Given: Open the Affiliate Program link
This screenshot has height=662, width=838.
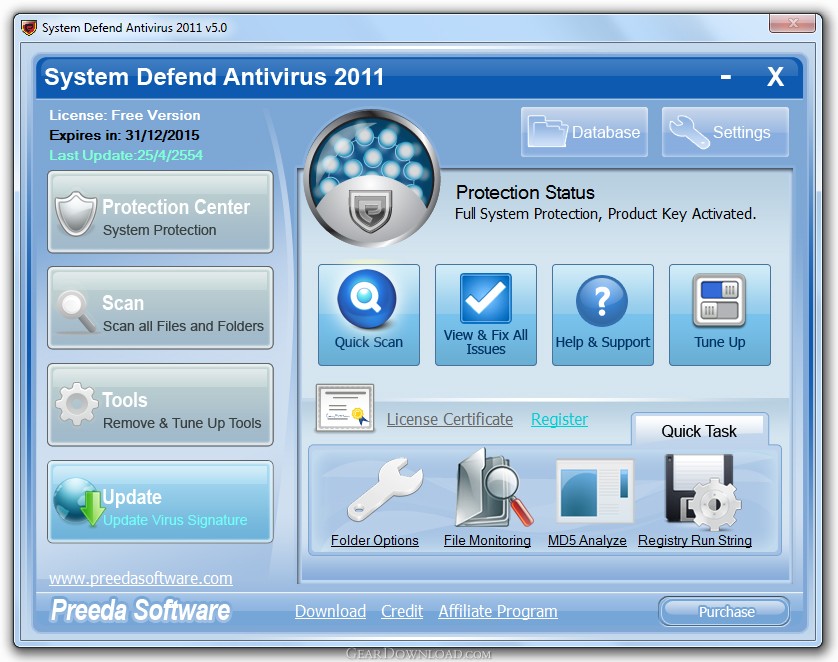Looking at the screenshot, I should click(x=498, y=611).
